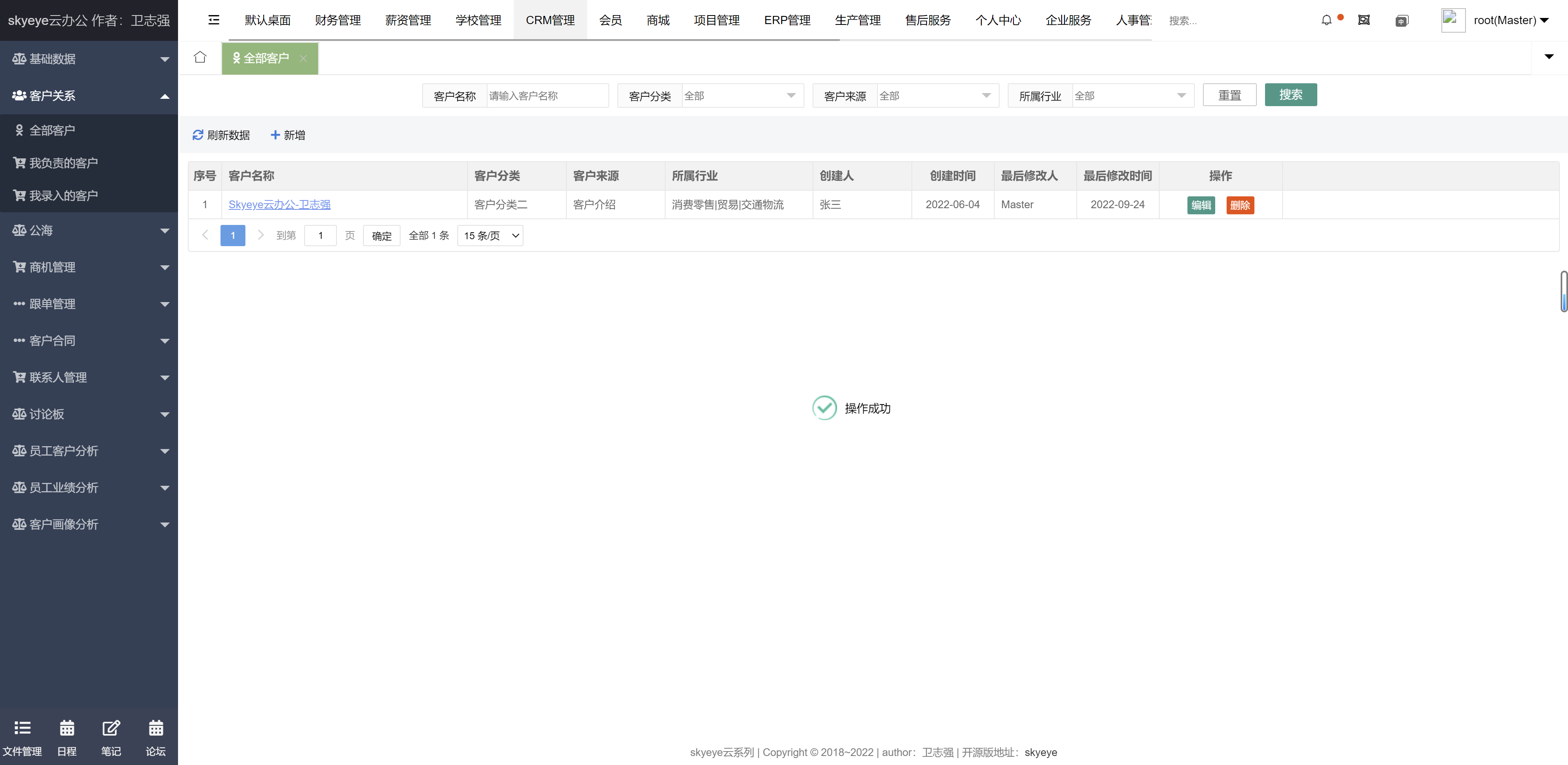The height and width of the screenshot is (765, 1568).
Task: Go to home tab icon
Action: click(x=200, y=57)
